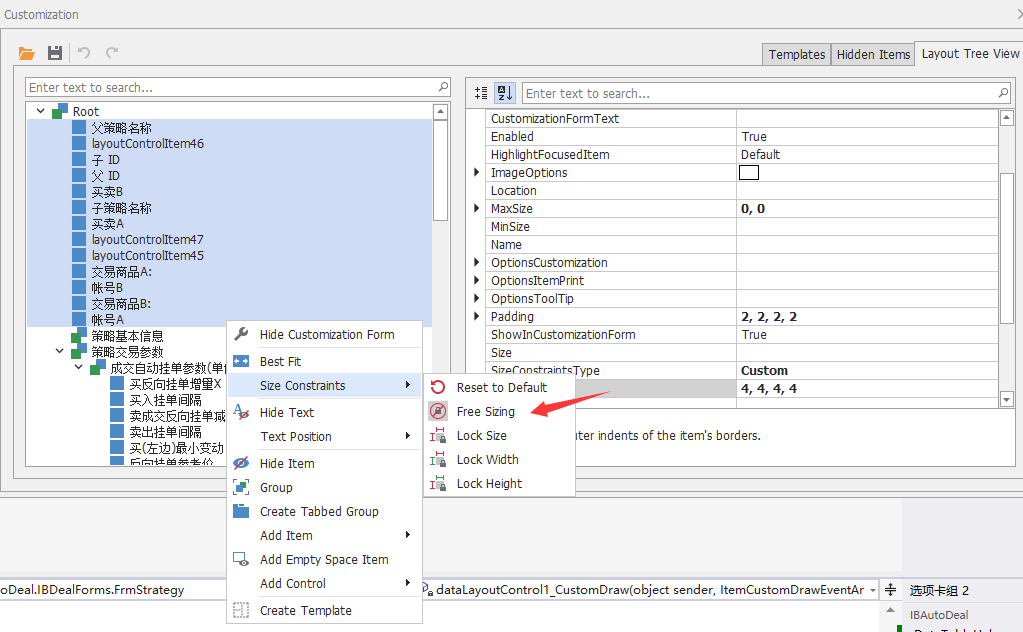
Task: Click the magnifier in the properties search box
Action: tap(1001, 92)
